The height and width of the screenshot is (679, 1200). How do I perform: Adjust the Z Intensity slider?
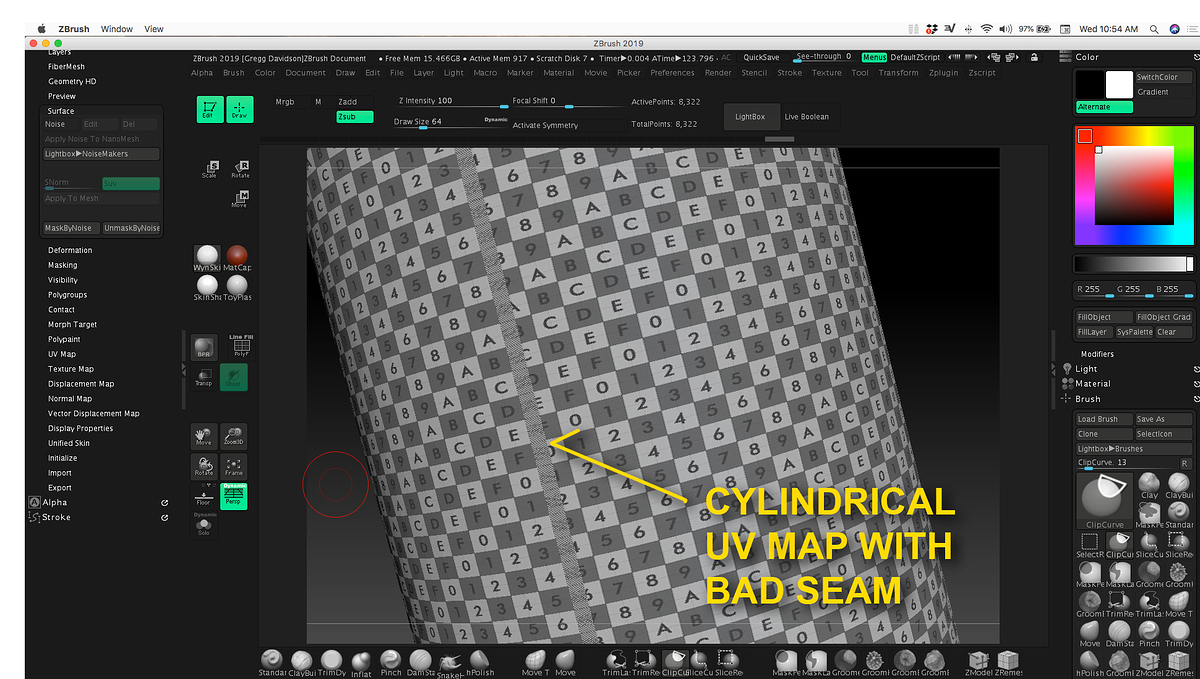coord(452,102)
